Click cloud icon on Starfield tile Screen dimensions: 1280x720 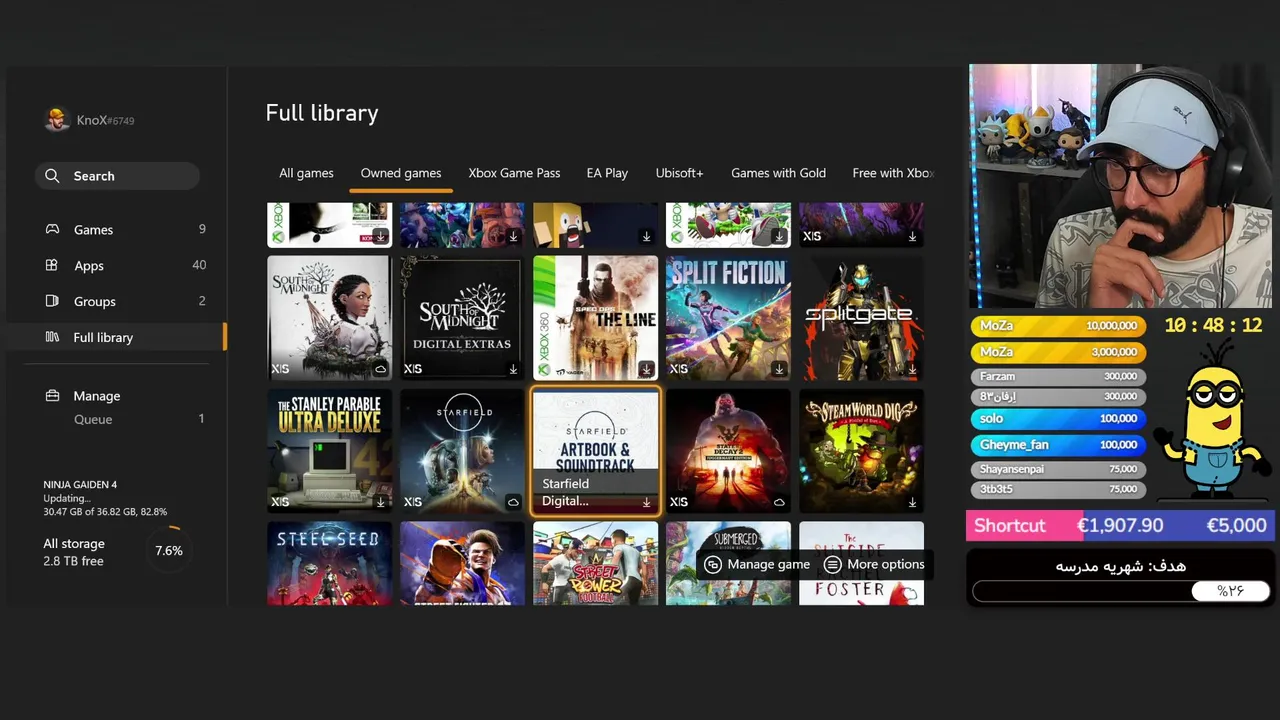(513, 502)
